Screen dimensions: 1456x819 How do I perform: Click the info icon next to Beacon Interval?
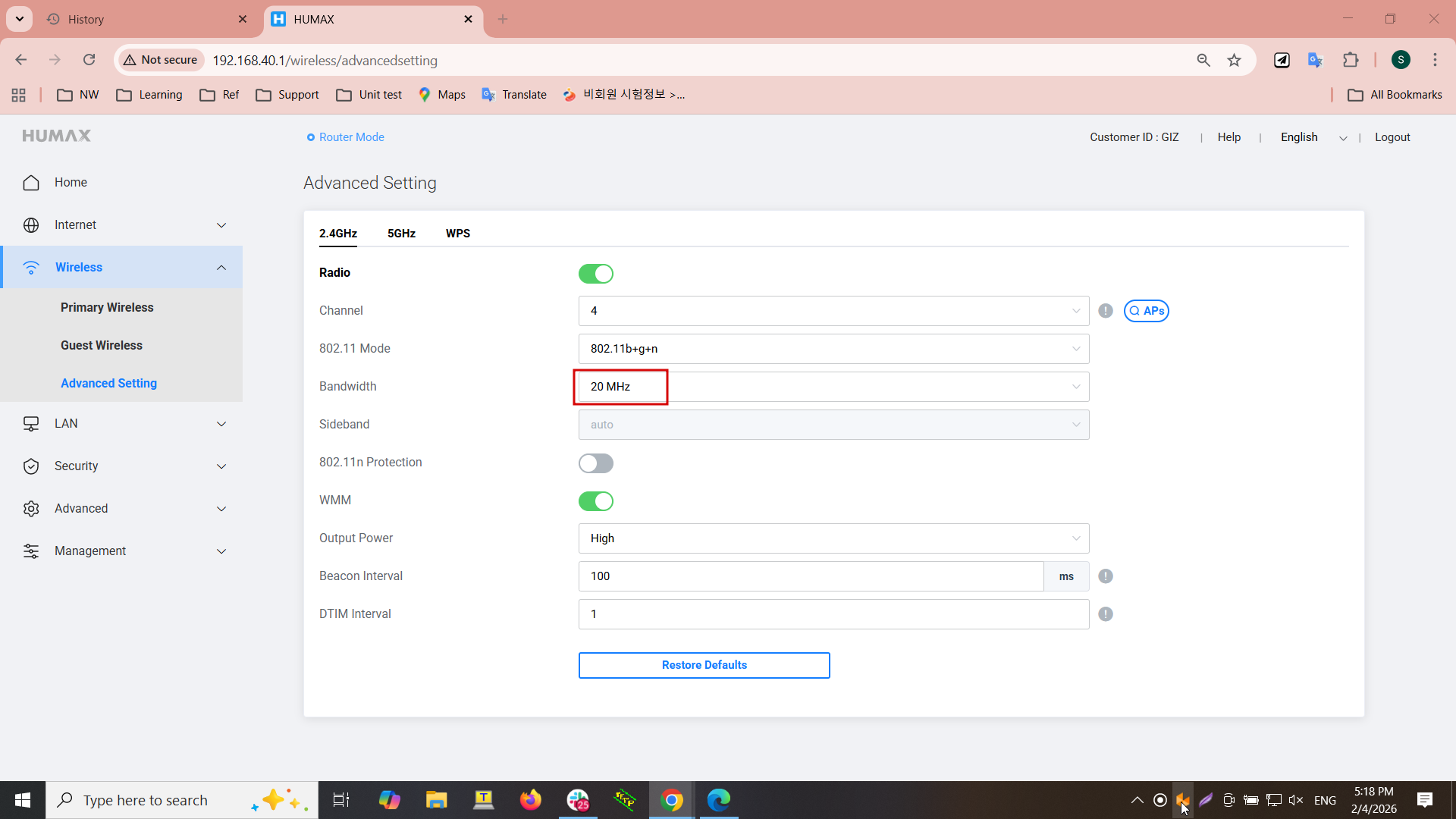[x=1106, y=576]
